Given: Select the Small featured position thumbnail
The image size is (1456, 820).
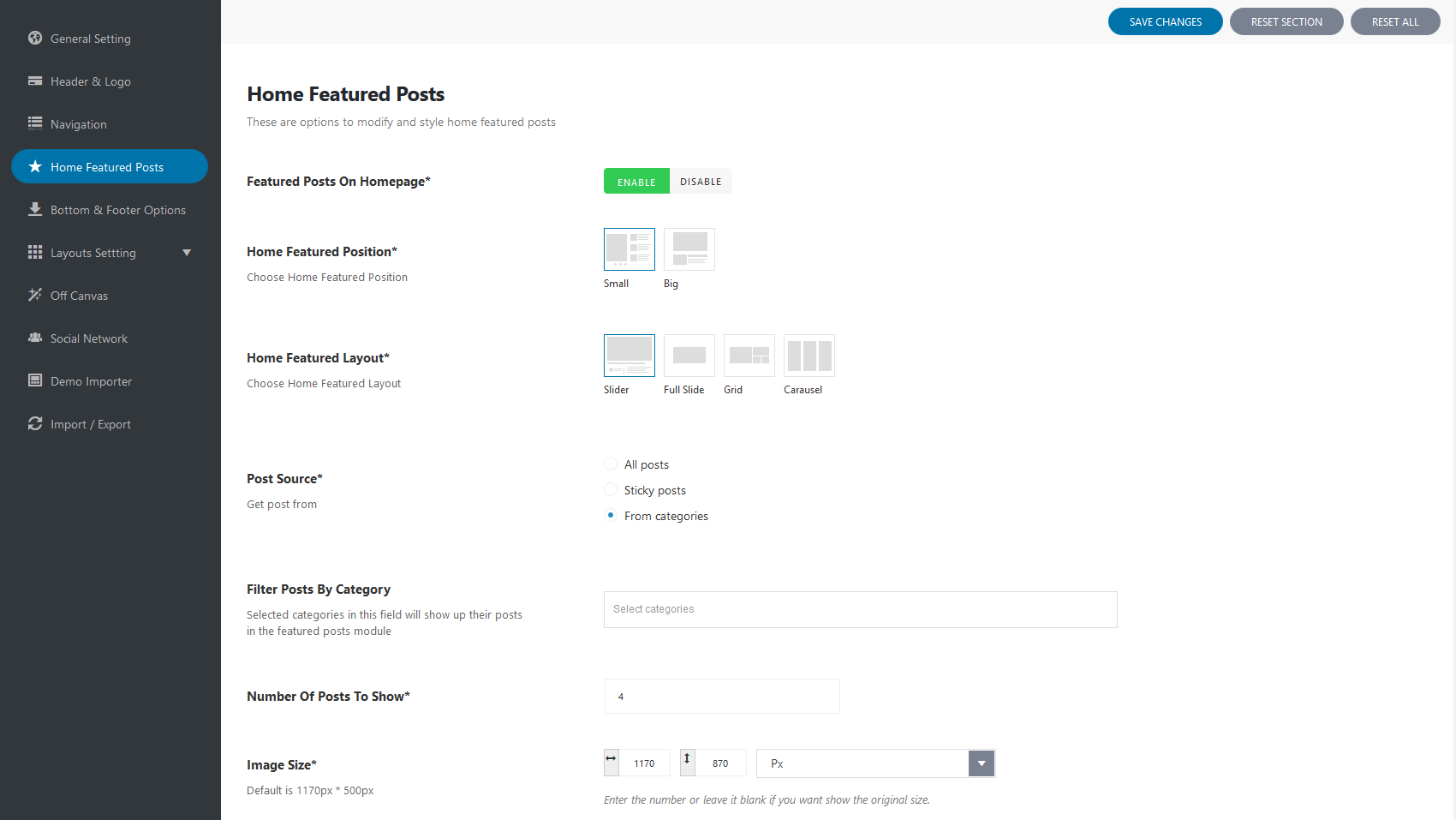Looking at the screenshot, I should click(x=629, y=249).
